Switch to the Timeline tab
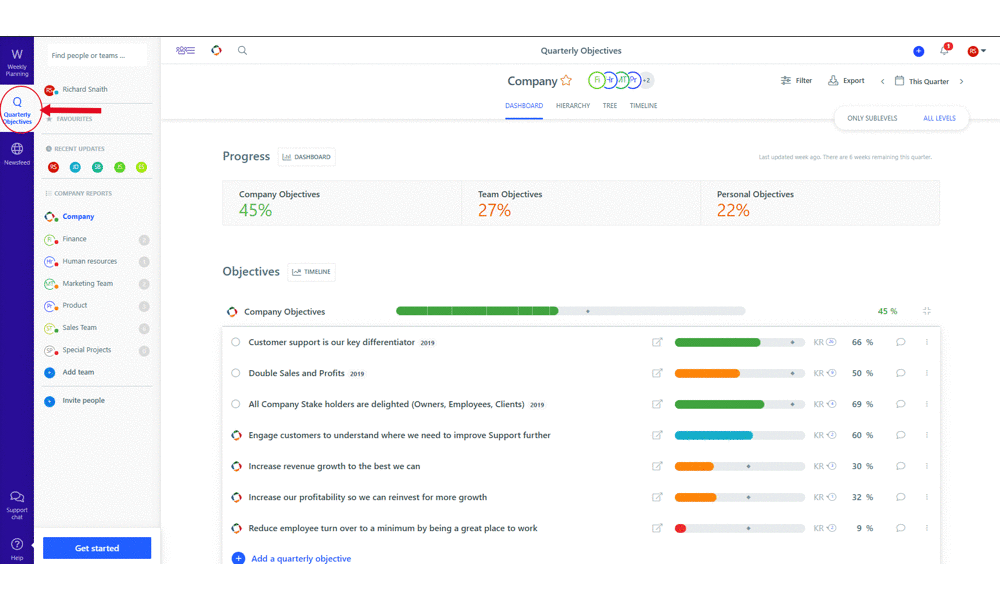 tap(643, 106)
